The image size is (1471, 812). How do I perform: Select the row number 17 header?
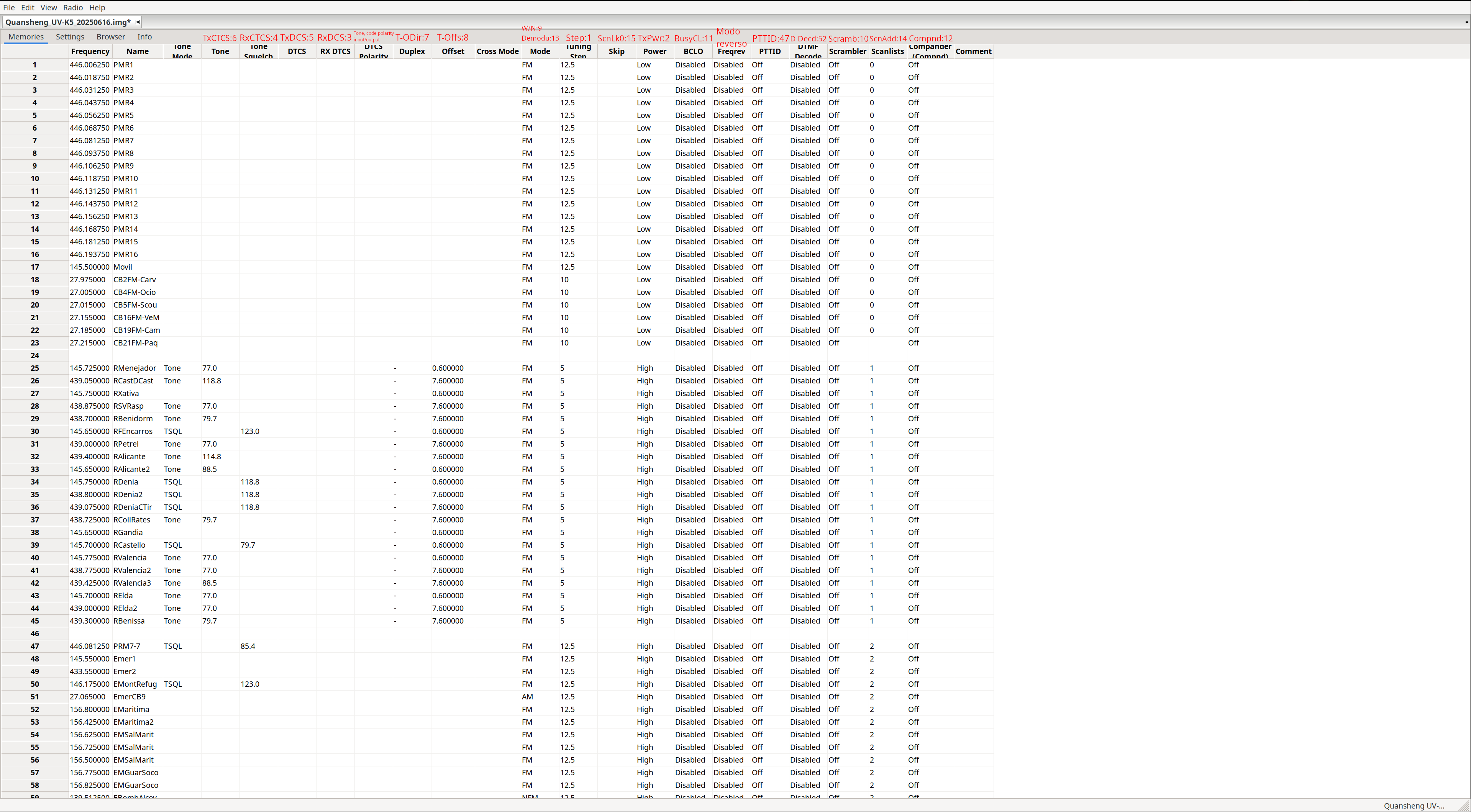[35, 267]
